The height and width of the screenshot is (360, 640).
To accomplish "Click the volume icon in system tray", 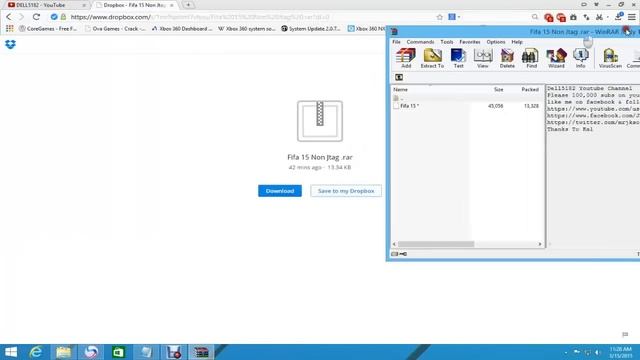I will coord(598,352).
